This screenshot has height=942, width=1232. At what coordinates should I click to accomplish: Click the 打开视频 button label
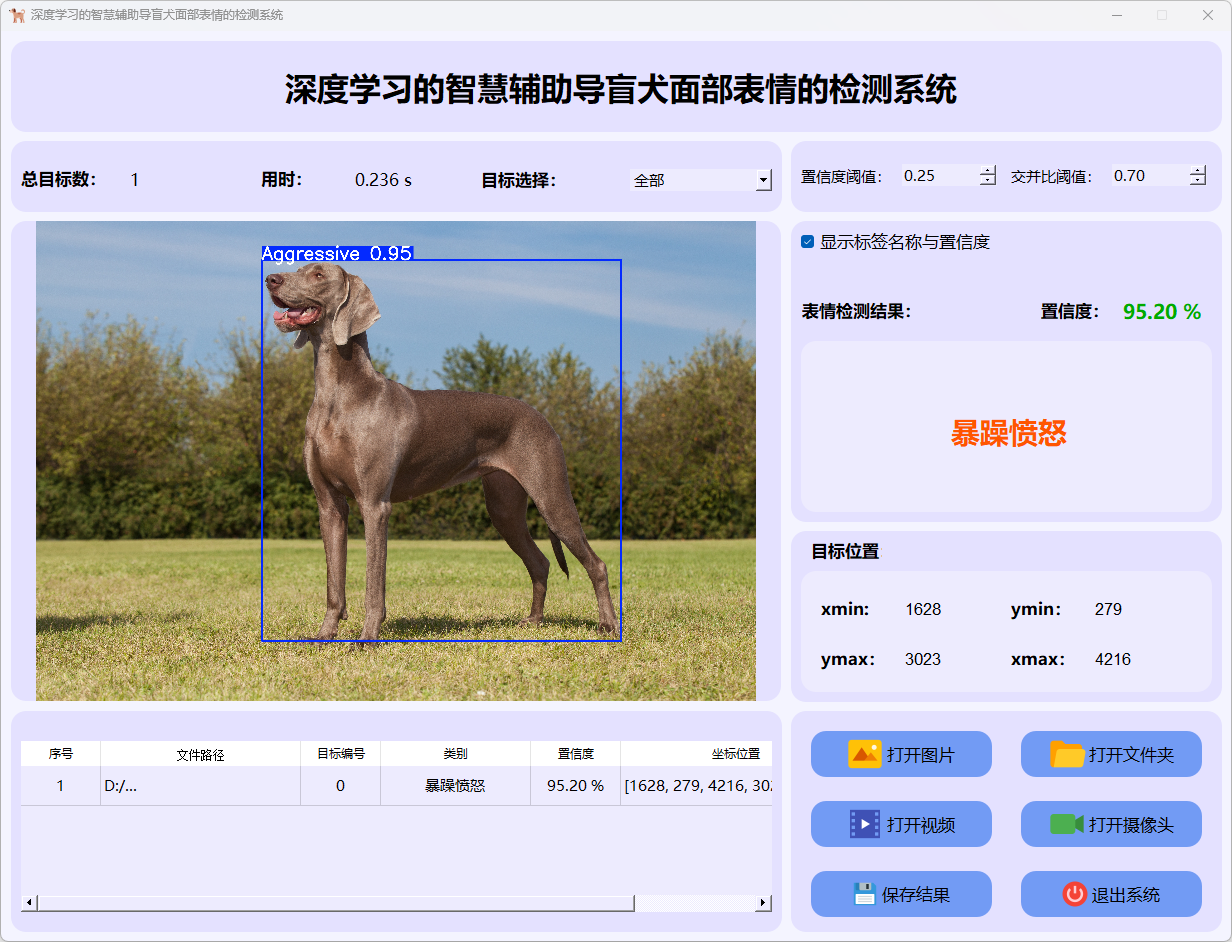point(921,825)
